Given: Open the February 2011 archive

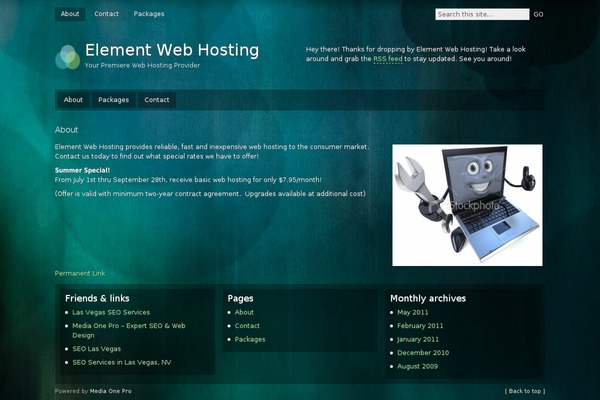Looking at the screenshot, I should click(420, 326).
